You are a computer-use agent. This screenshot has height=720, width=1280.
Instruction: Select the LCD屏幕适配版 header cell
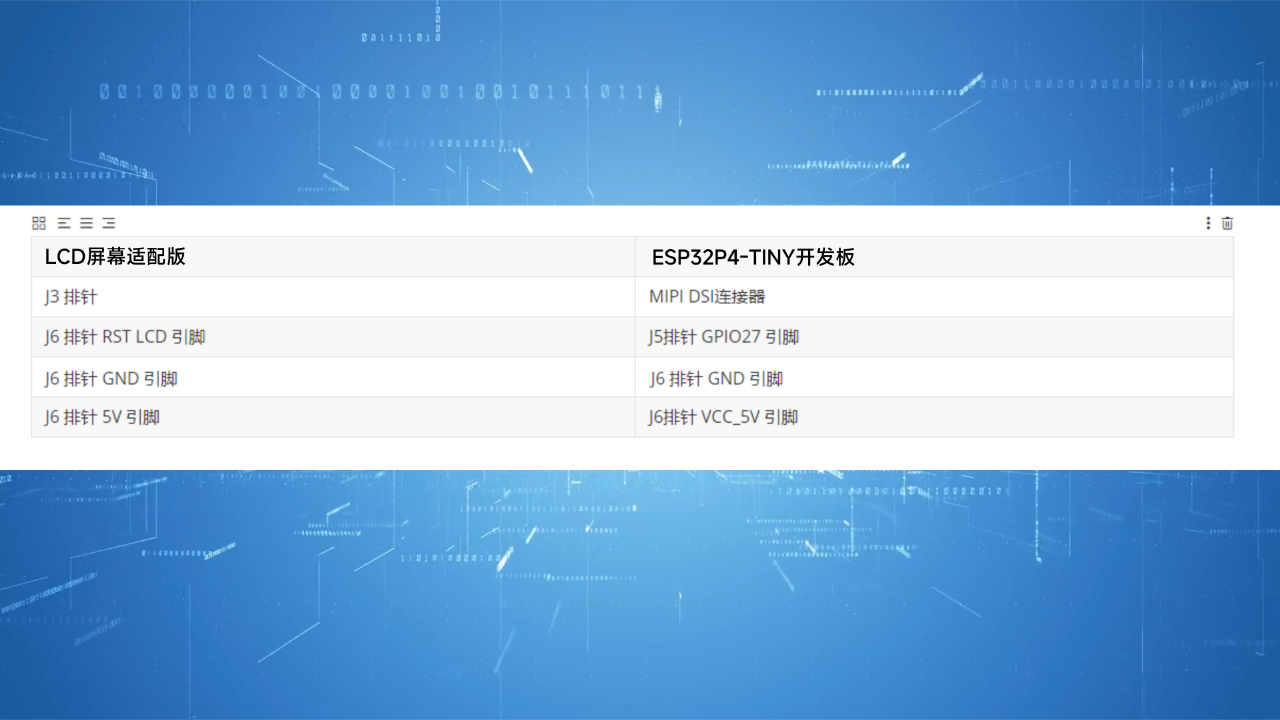click(120, 257)
